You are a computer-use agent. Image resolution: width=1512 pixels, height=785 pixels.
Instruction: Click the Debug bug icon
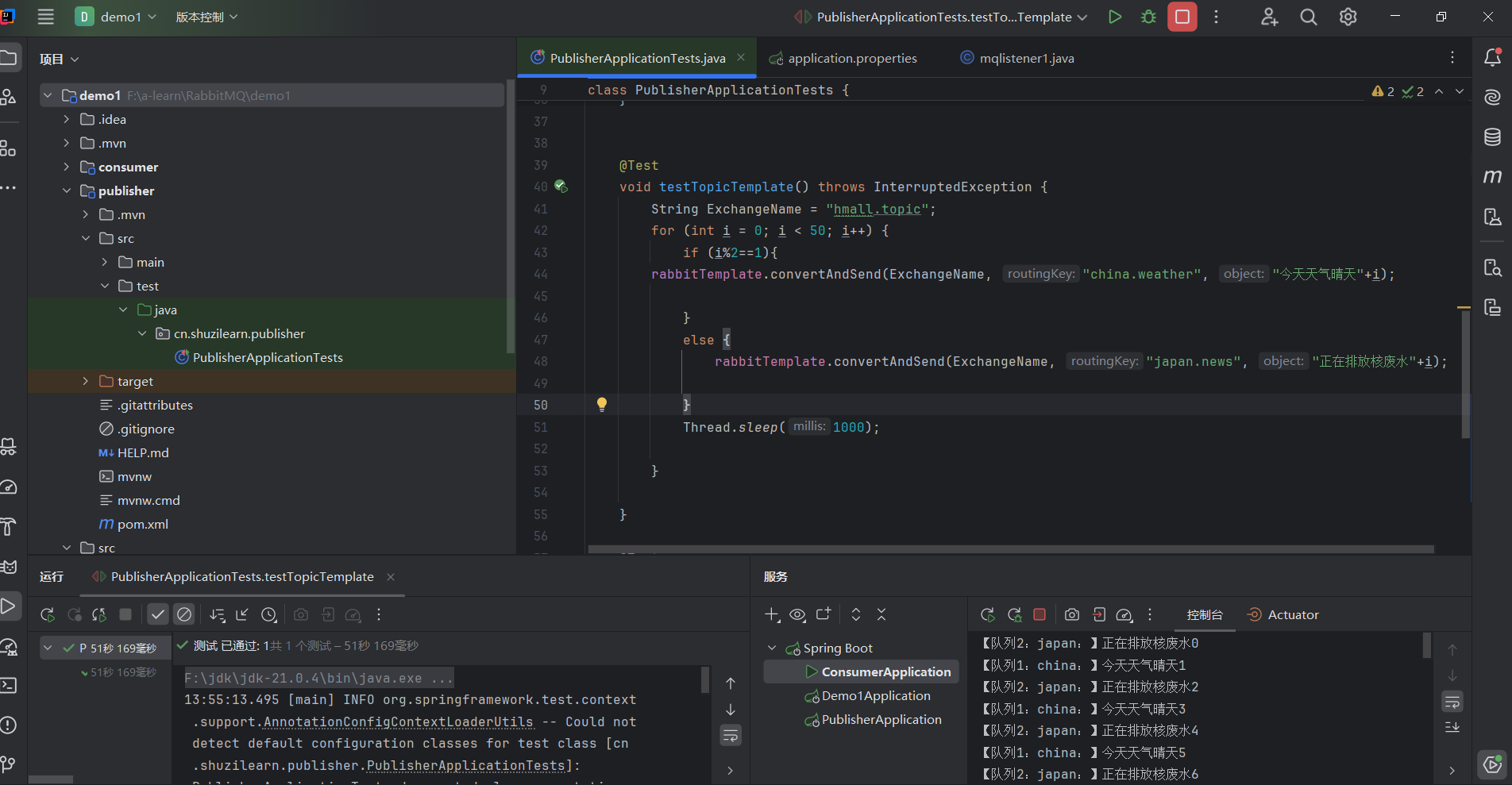(1148, 17)
